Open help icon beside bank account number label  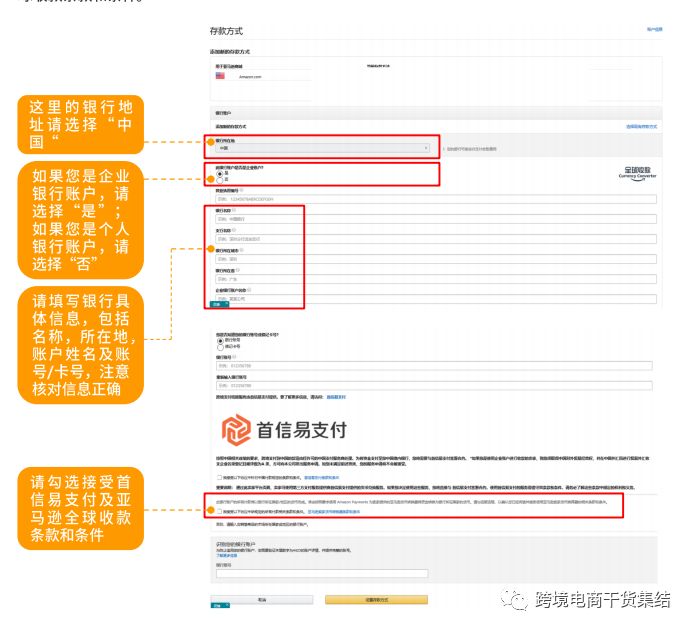(x=234, y=357)
